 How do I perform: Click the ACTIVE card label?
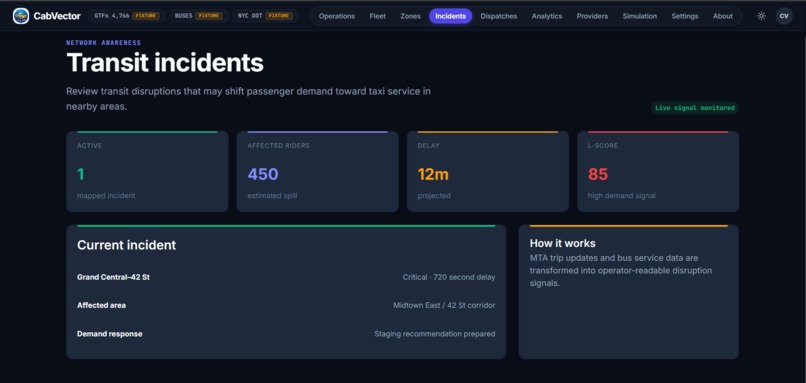(89, 146)
